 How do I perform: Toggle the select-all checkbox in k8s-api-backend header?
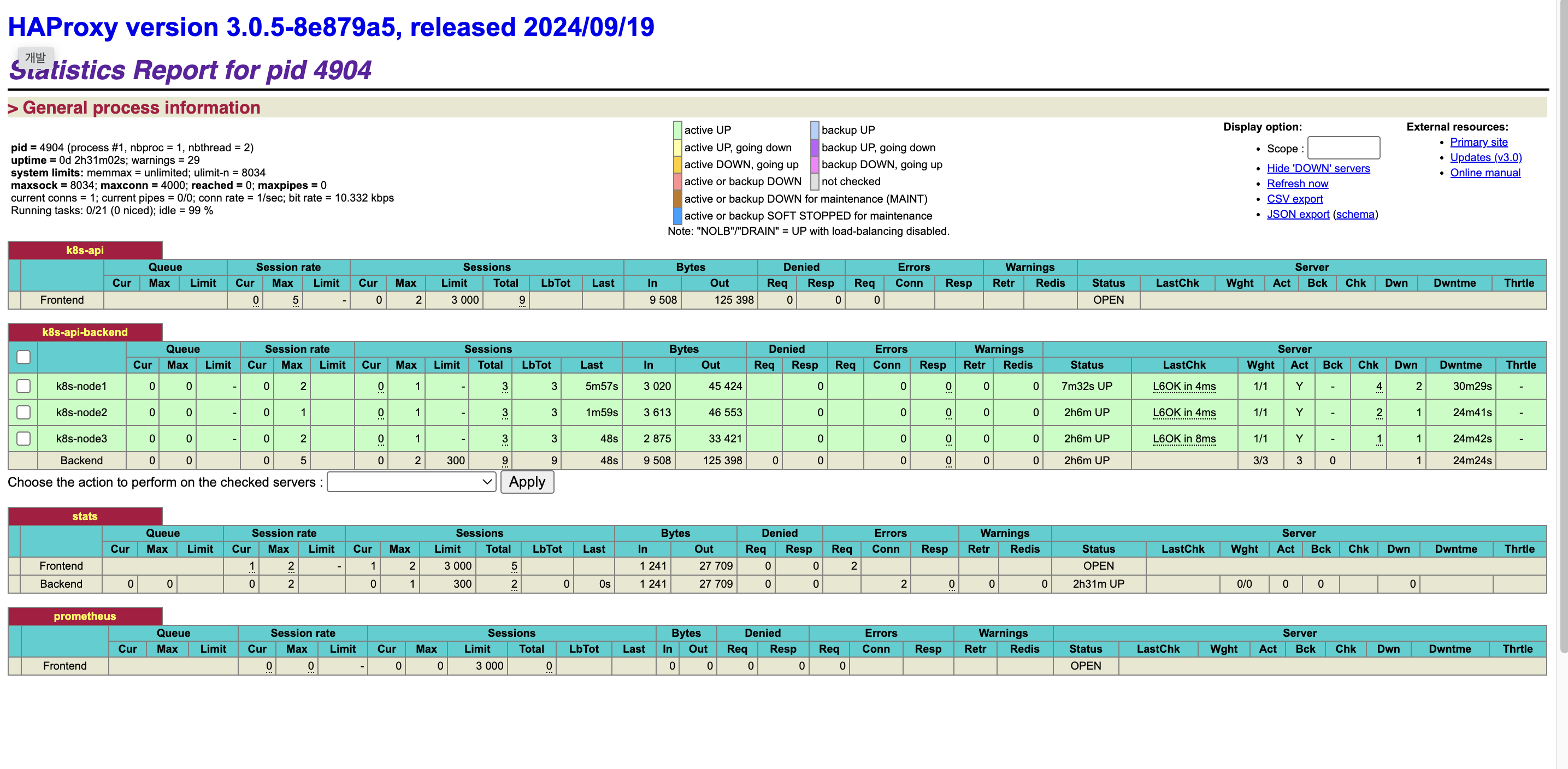pos(23,357)
